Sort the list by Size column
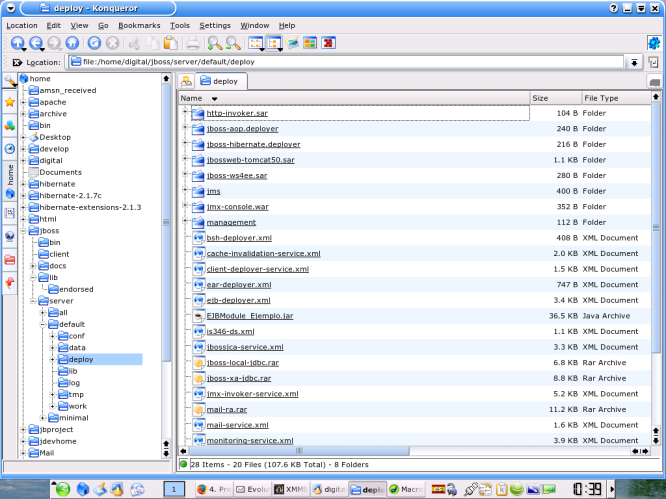 pos(552,98)
